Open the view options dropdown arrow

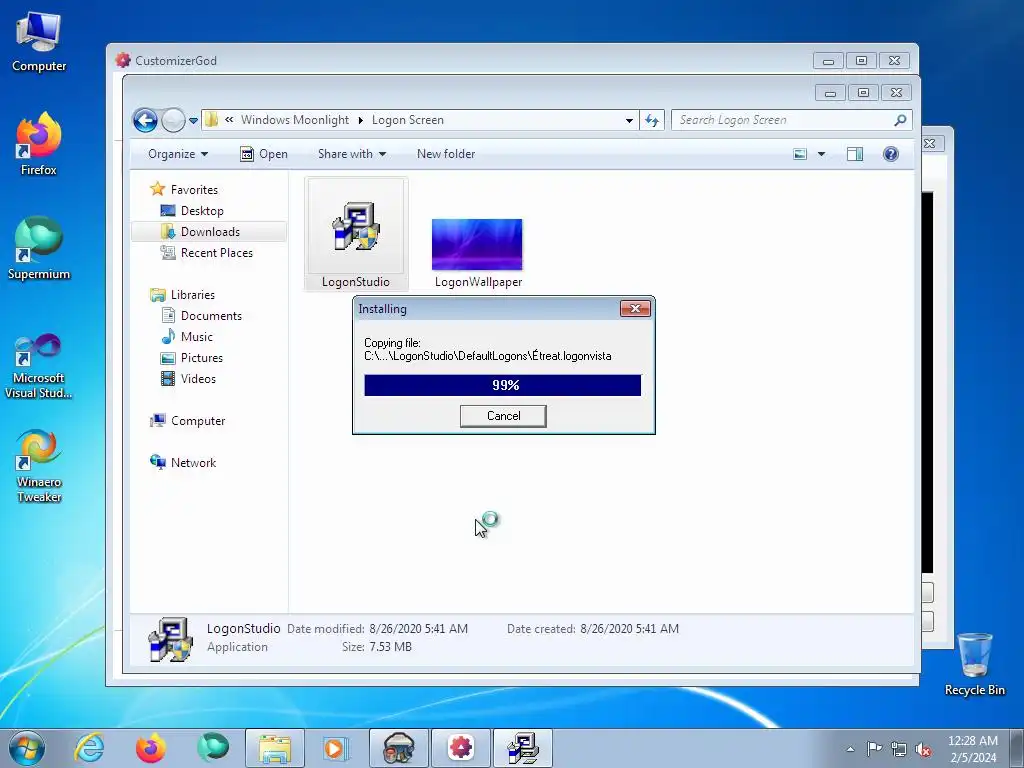(822, 154)
